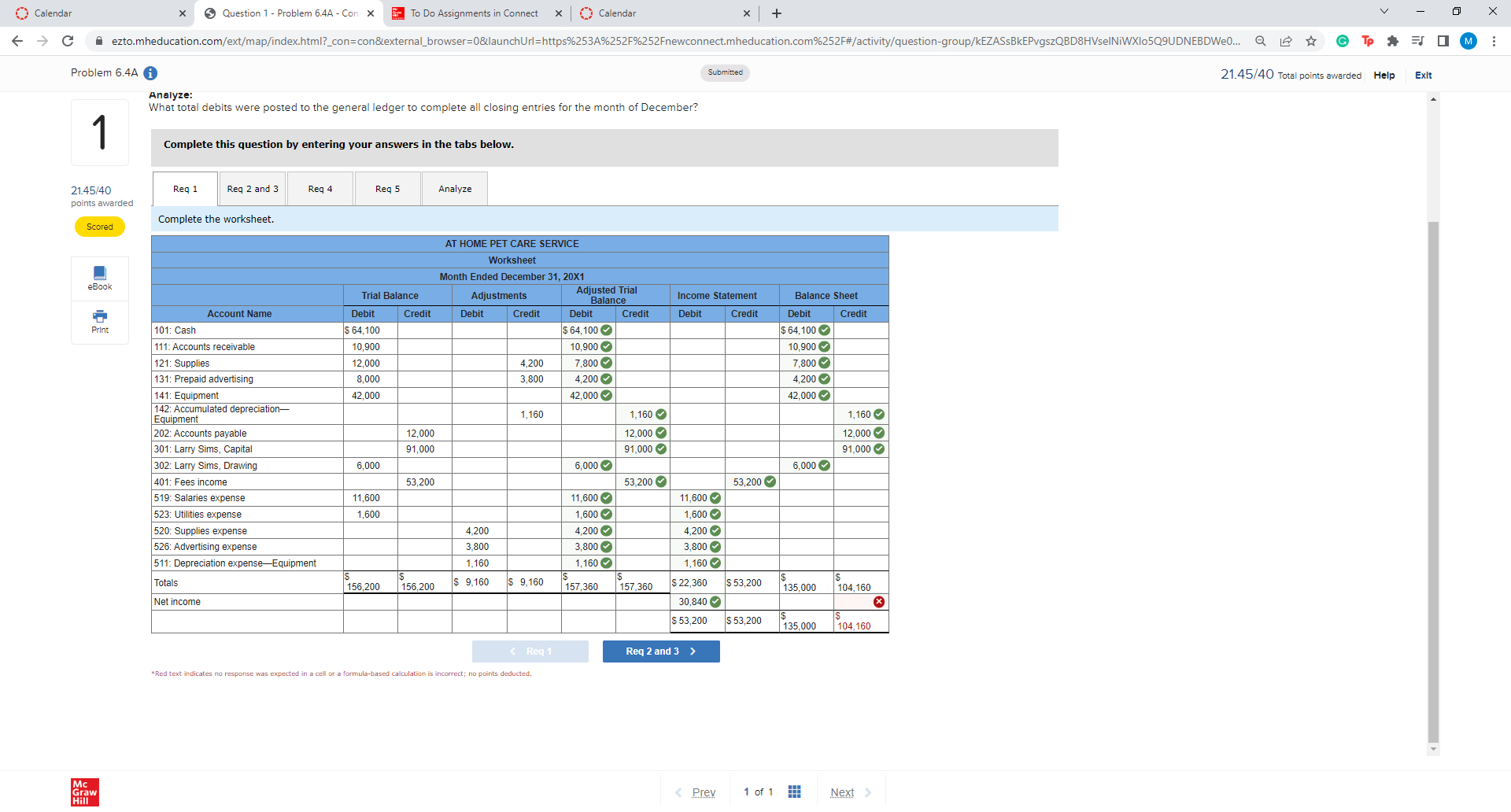This screenshot has width=1511, height=812.
Task: Click the McGraw Hill logo
Action: click(x=85, y=792)
